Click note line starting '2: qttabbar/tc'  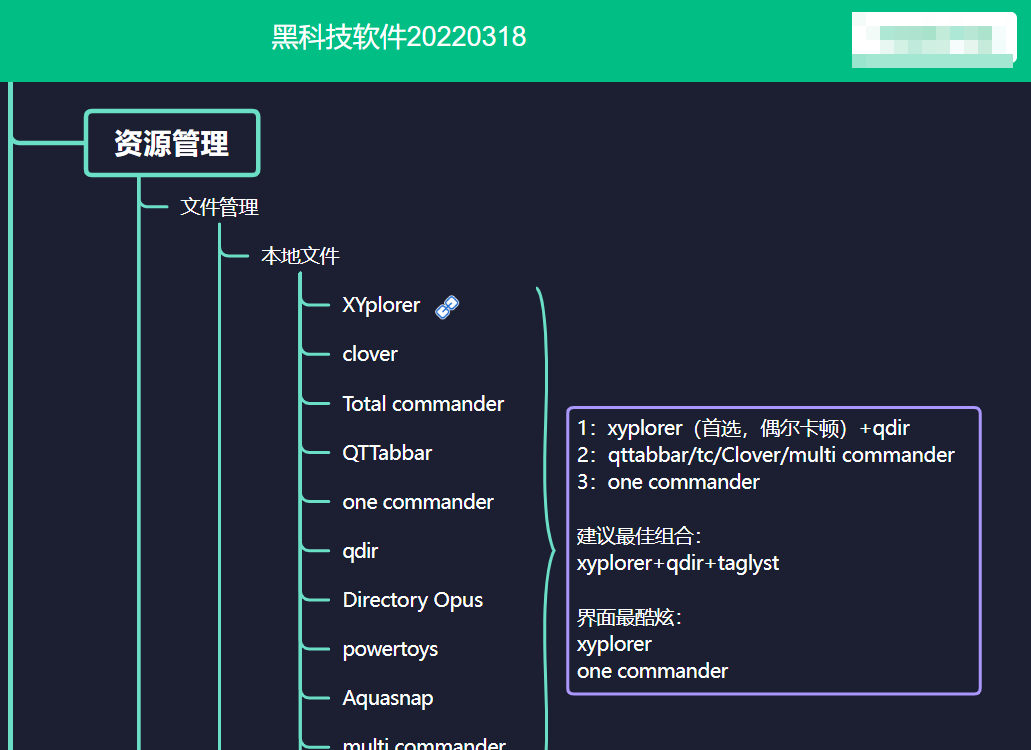tap(765, 455)
